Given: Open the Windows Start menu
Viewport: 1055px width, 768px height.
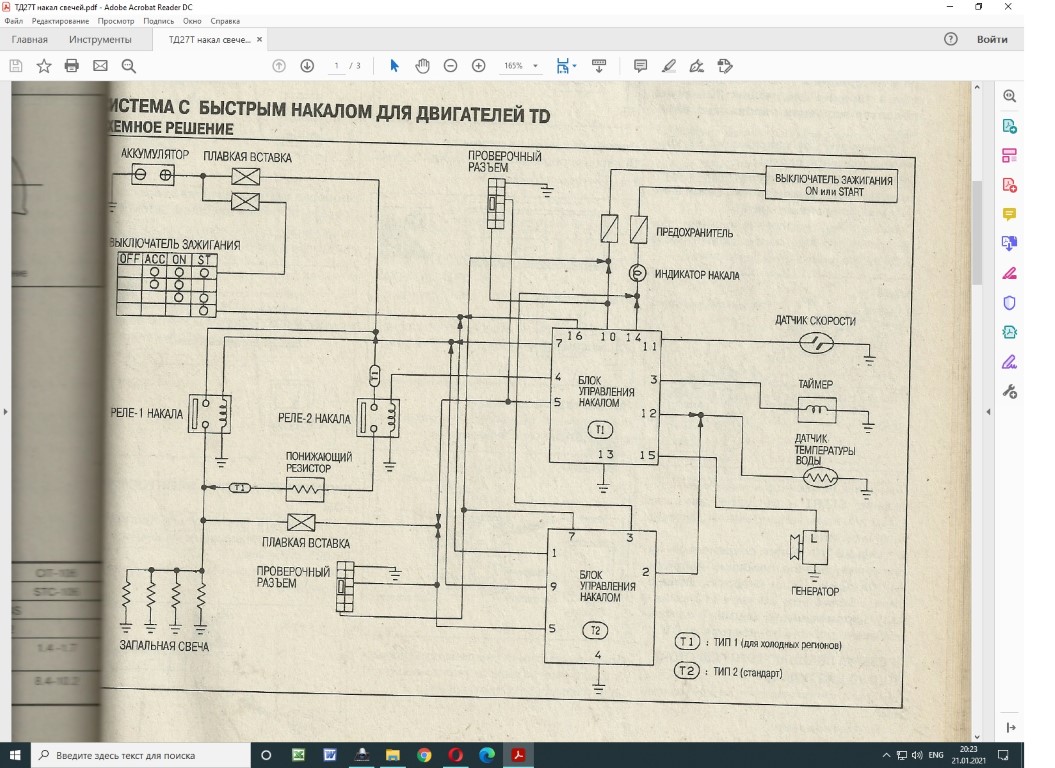Looking at the screenshot, I should pyautogui.click(x=15, y=755).
